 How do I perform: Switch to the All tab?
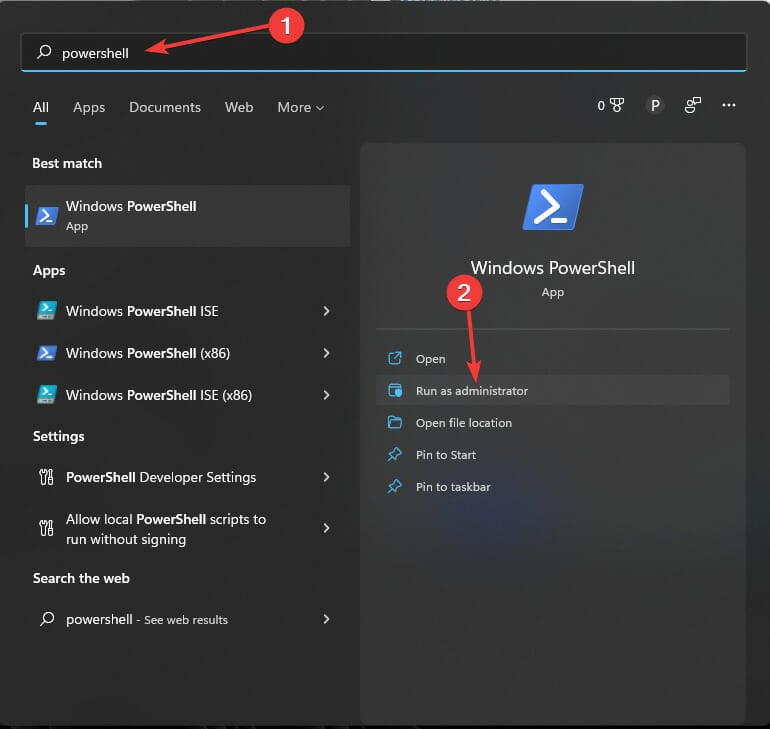tap(41, 107)
